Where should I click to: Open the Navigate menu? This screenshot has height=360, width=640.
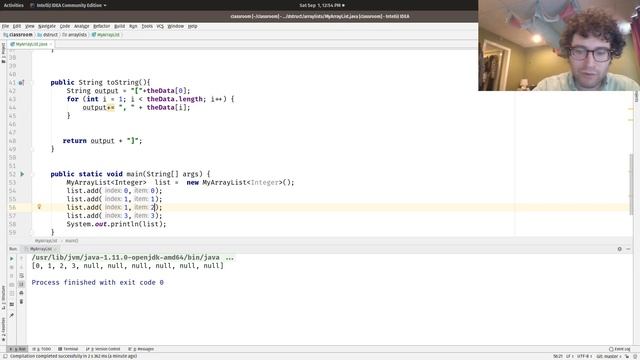pos(47,26)
